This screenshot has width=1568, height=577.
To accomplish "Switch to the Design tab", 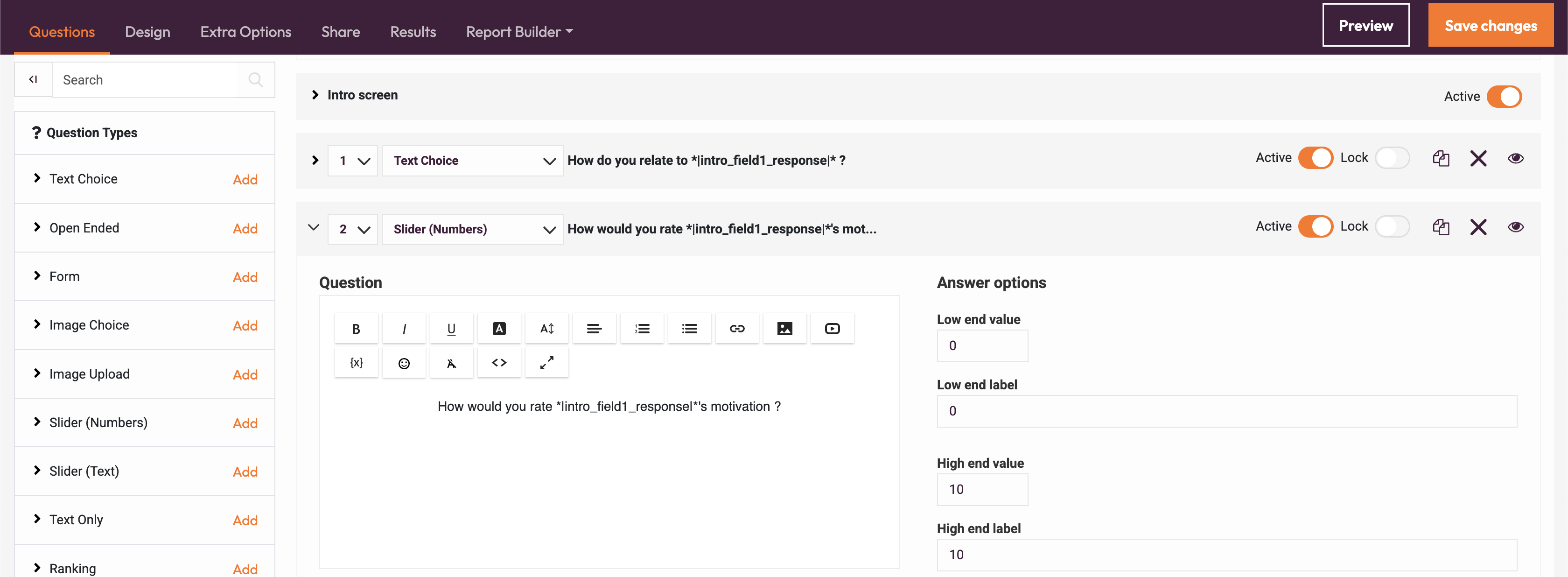I will click(x=147, y=32).
